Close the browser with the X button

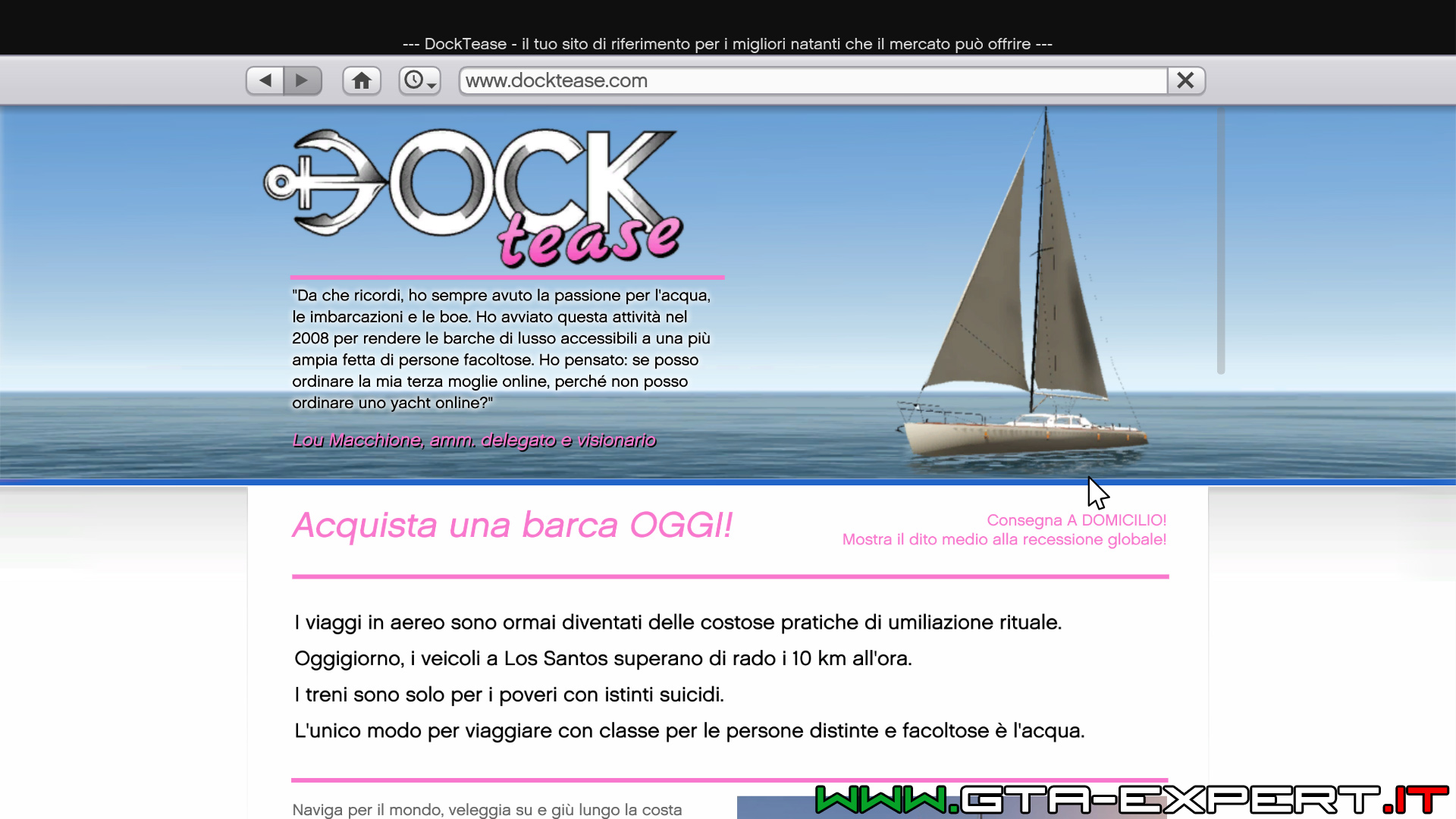pyautogui.click(x=1186, y=80)
